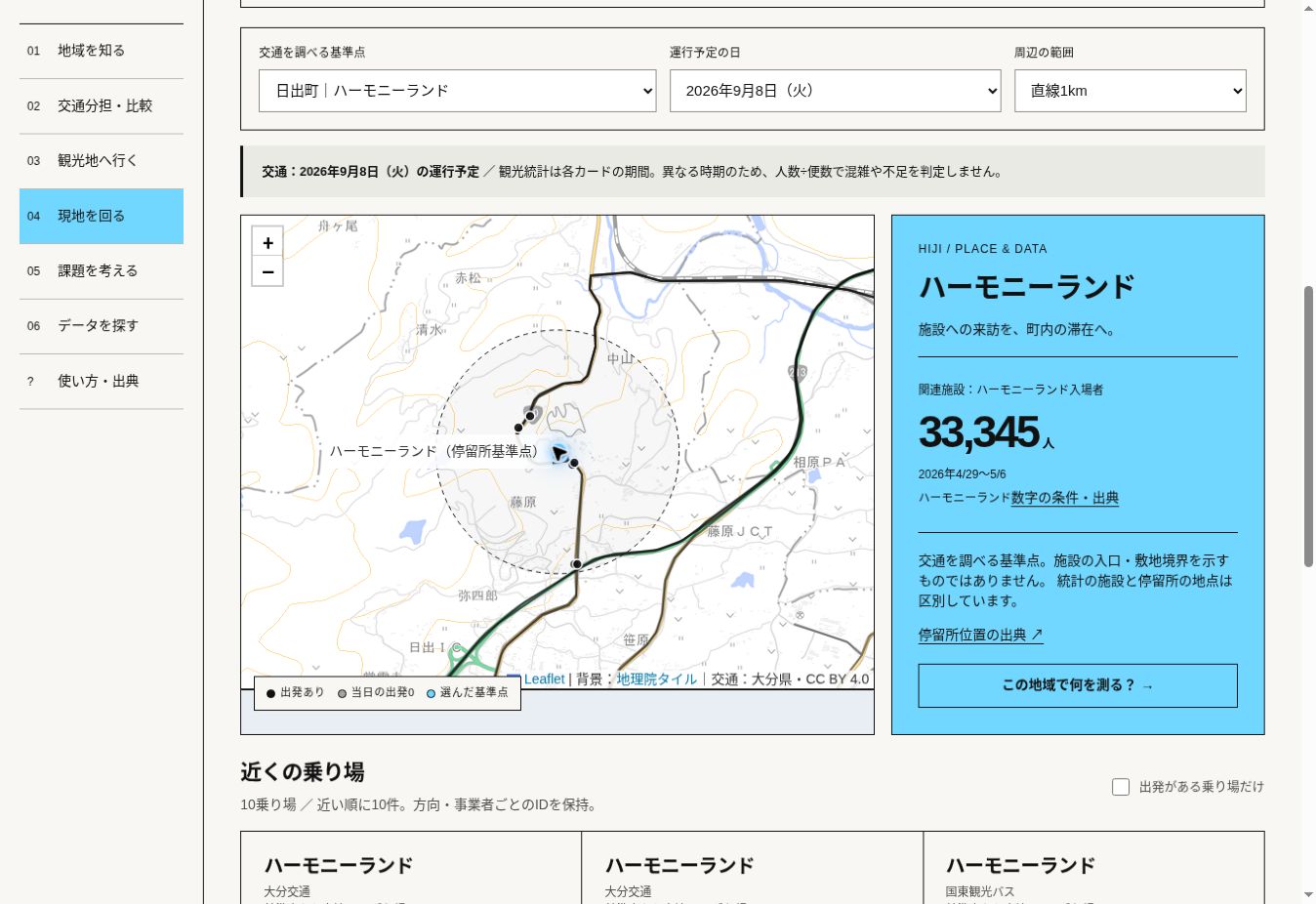Go to 01 地域を知る section
The width and height of the screenshot is (1316, 904).
pos(102,51)
